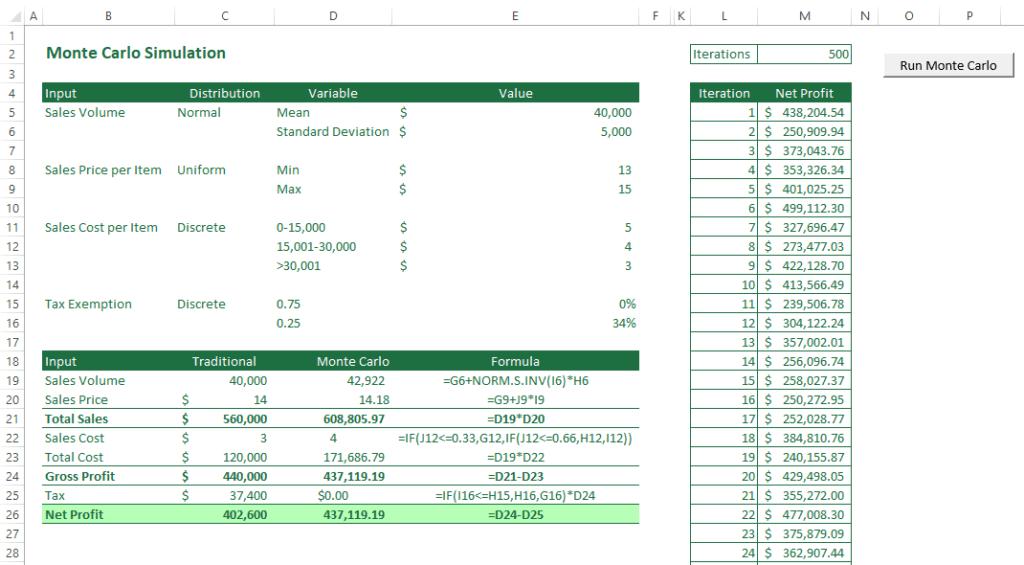This screenshot has height=565, width=1024.
Task: Select the Net Profit column header cell
Action: (804, 93)
